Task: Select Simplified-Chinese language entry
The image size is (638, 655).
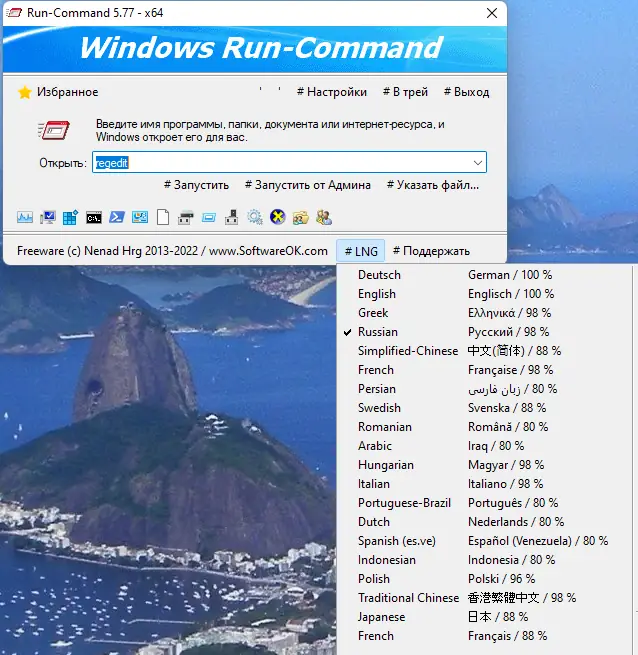Action: click(x=485, y=351)
